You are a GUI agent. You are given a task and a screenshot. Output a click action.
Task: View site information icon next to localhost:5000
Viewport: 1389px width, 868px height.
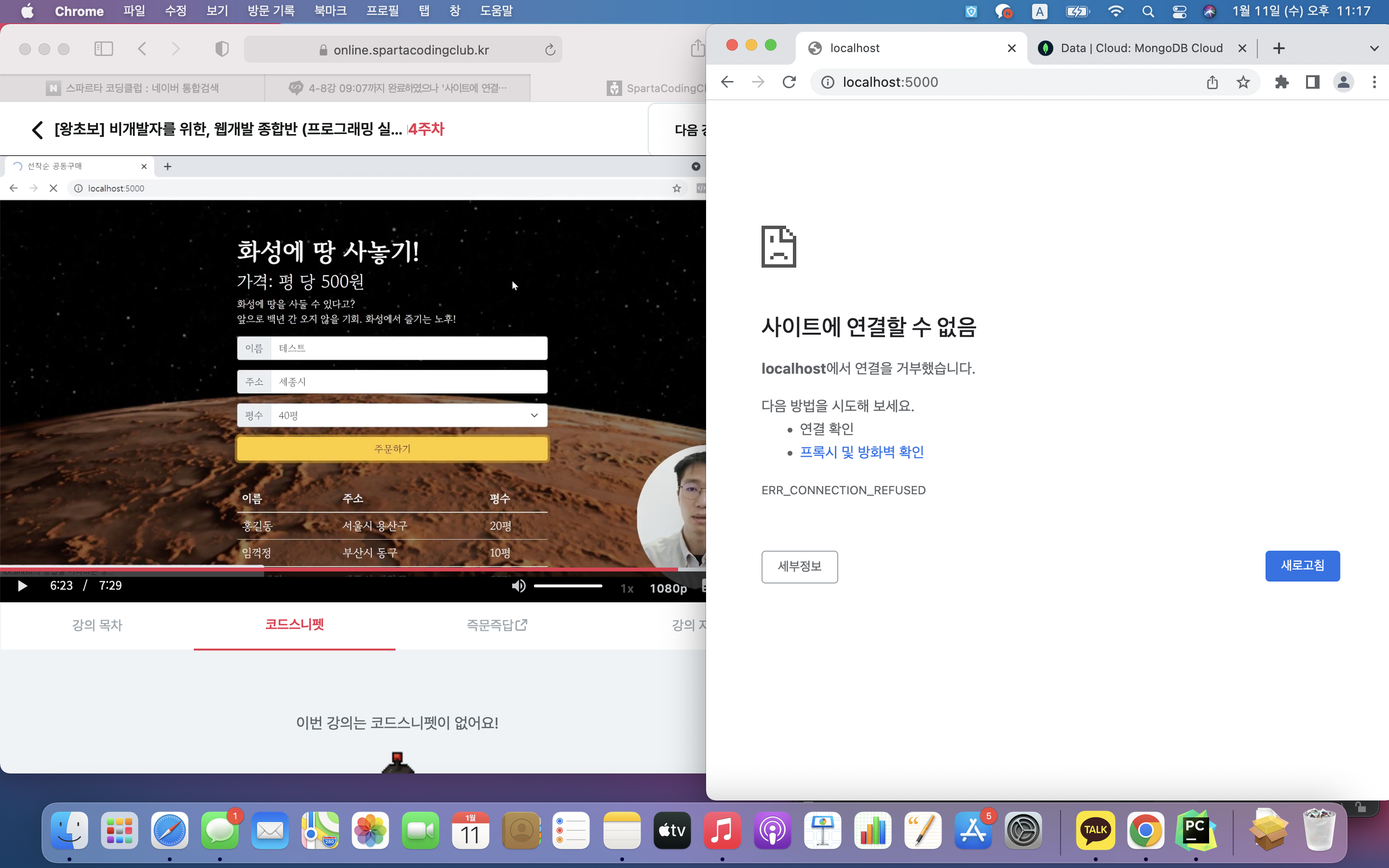tap(828, 82)
